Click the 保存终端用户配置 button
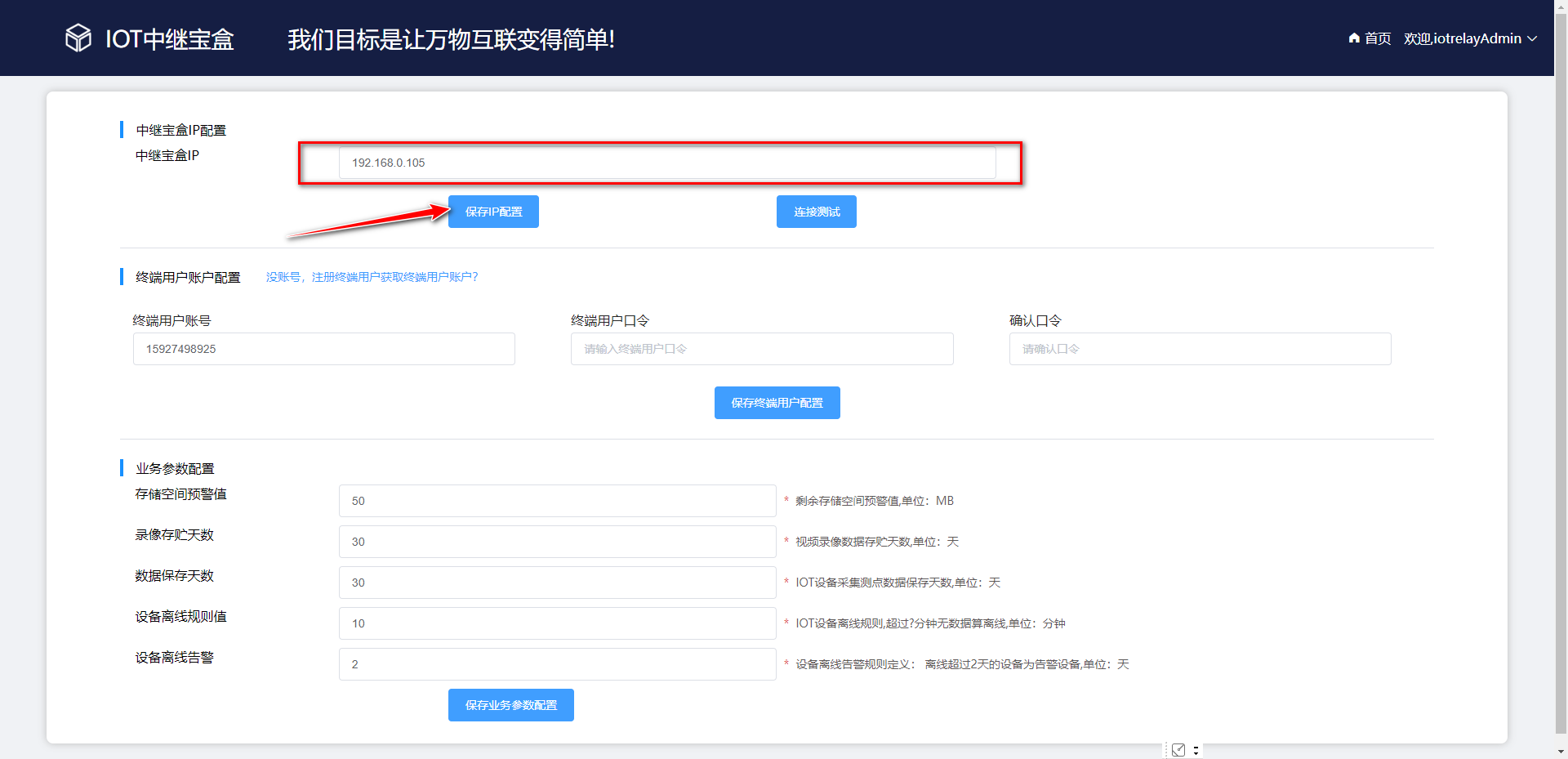Viewport: 1568px width, 759px height. click(777, 403)
